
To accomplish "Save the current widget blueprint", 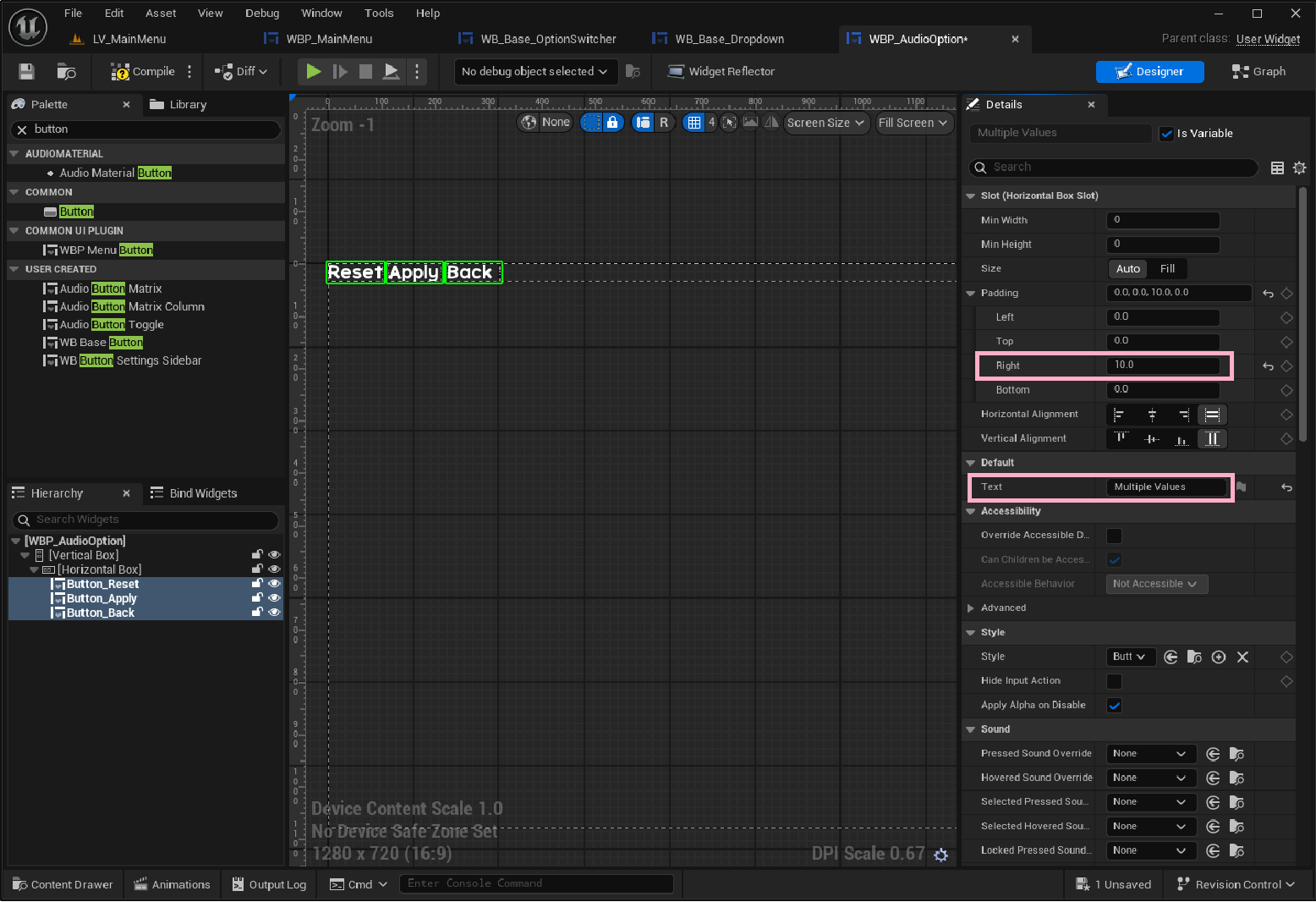I will pos(26,72).
